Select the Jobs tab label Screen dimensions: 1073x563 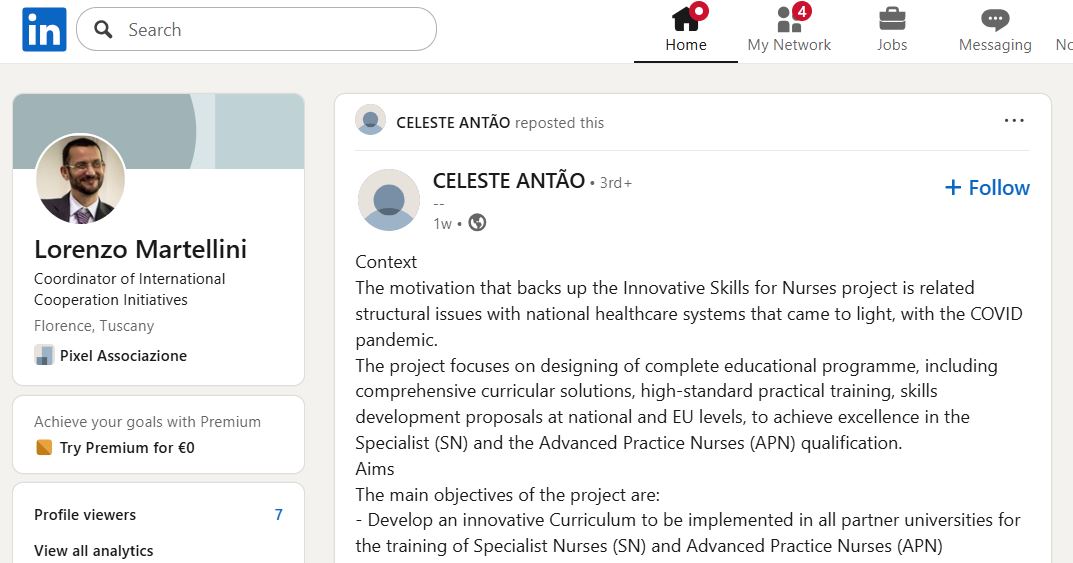point(892,45)
